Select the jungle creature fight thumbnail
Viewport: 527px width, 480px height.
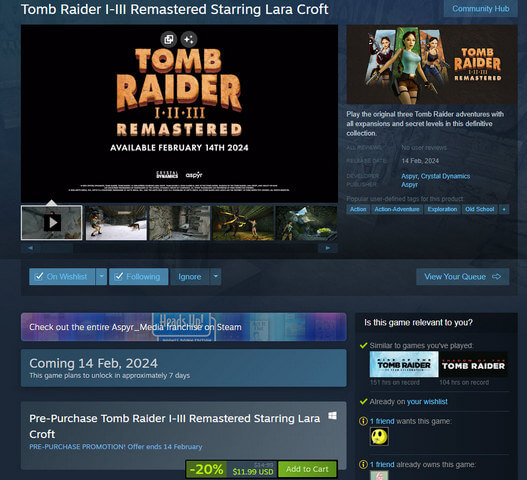tap(243, 223)
